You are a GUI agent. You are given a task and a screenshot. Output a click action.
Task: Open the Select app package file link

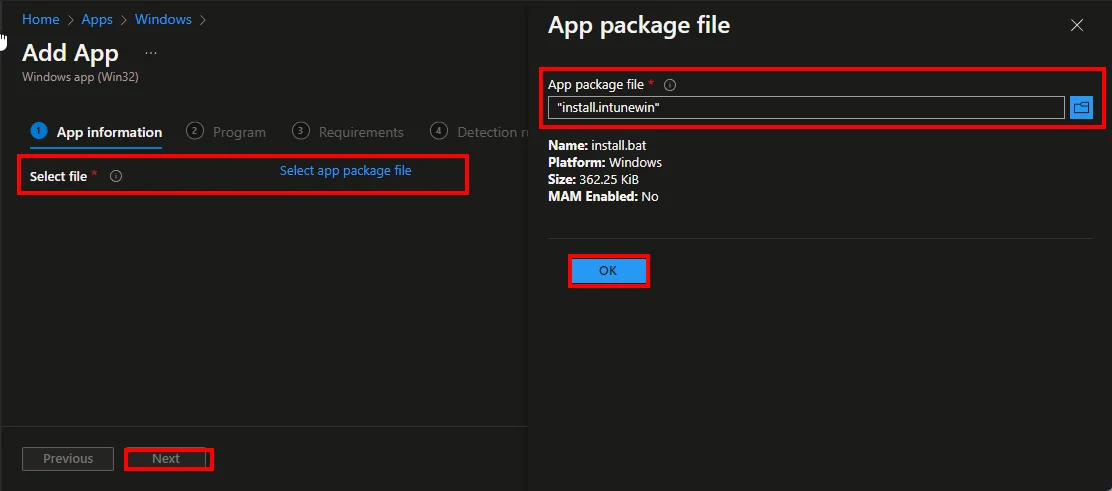click(345, 171)
